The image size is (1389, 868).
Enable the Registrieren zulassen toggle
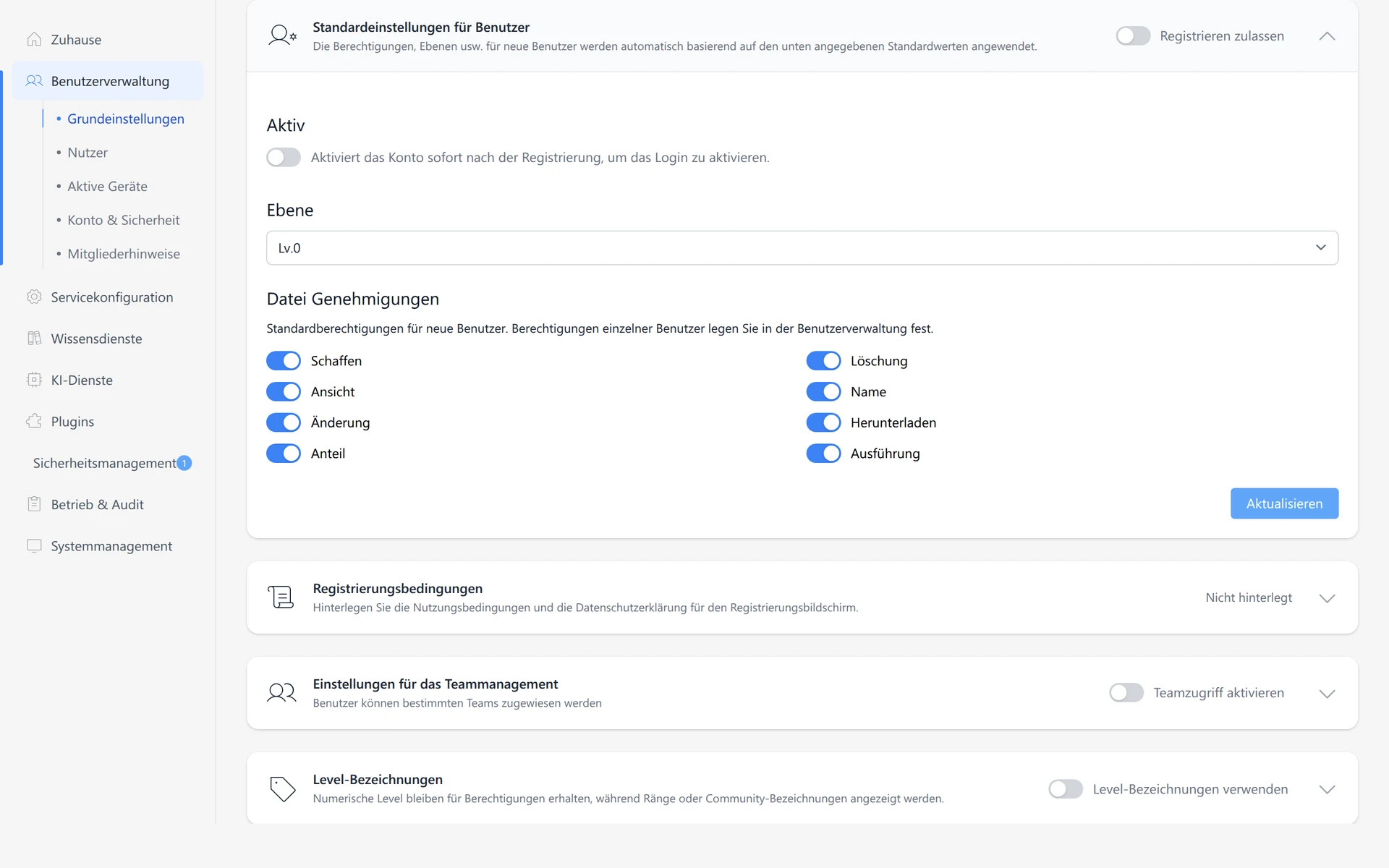click(x=1133, y=36)
